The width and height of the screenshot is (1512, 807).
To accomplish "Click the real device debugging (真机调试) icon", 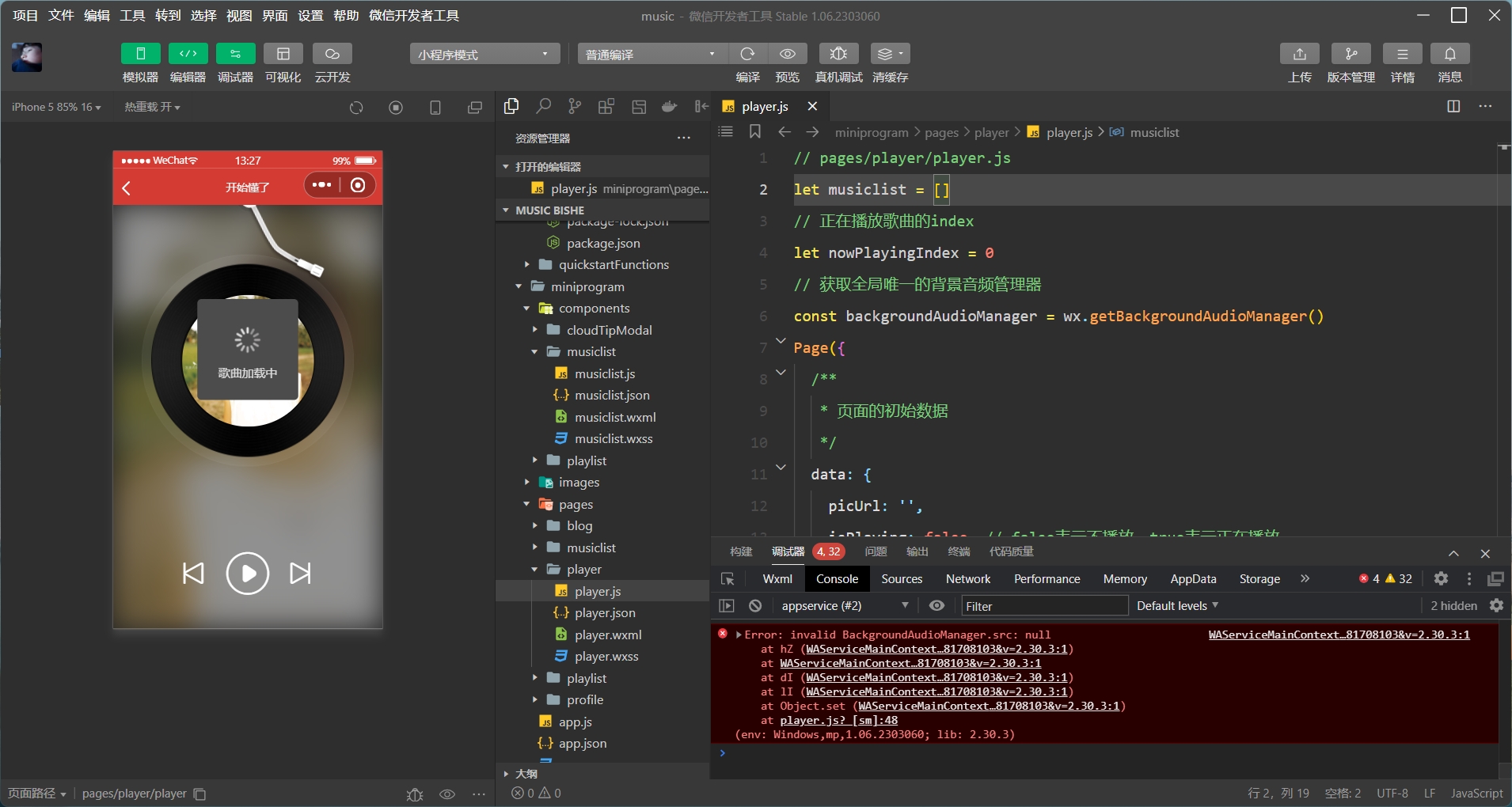I will point(838,54).
